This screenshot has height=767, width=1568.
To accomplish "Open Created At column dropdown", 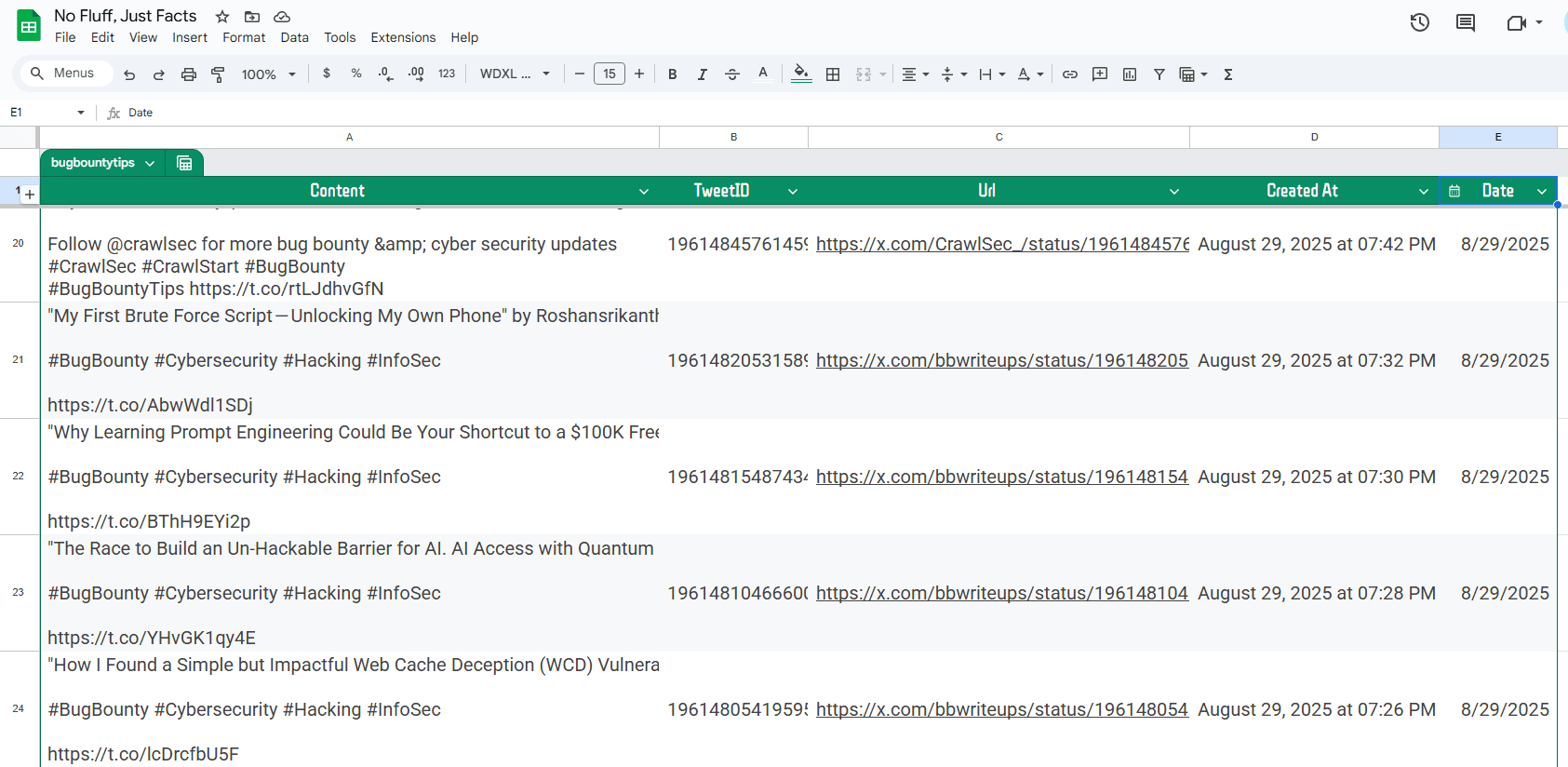I will (x=1424, y=191).
